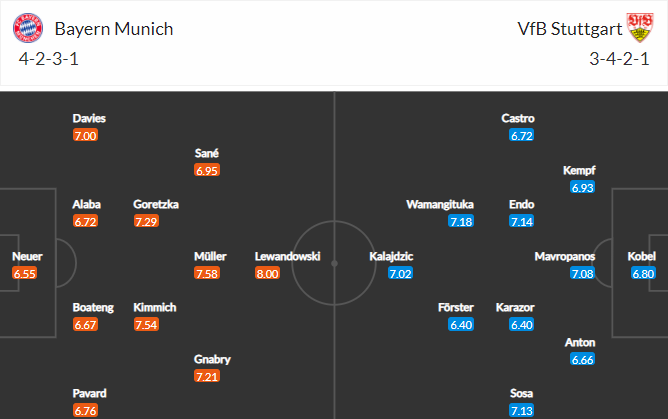
Task: Choose Davies on the Bayern side
Action: point(89,118)
